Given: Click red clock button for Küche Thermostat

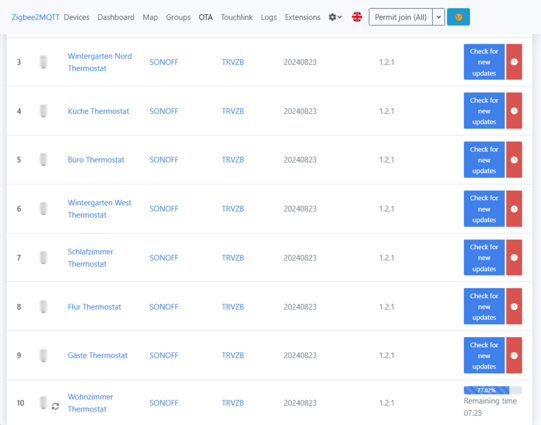Looking at the screenshot, I should point(514,111).
